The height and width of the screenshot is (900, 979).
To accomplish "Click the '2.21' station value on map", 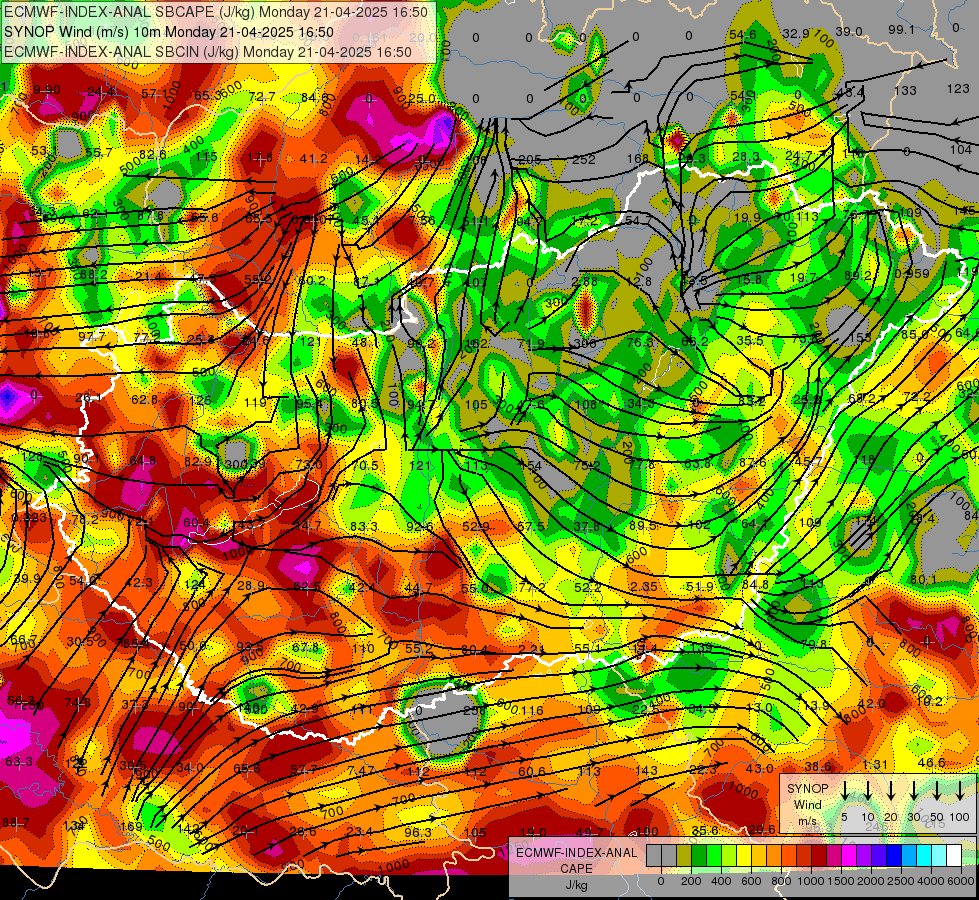I will point(531,650).
